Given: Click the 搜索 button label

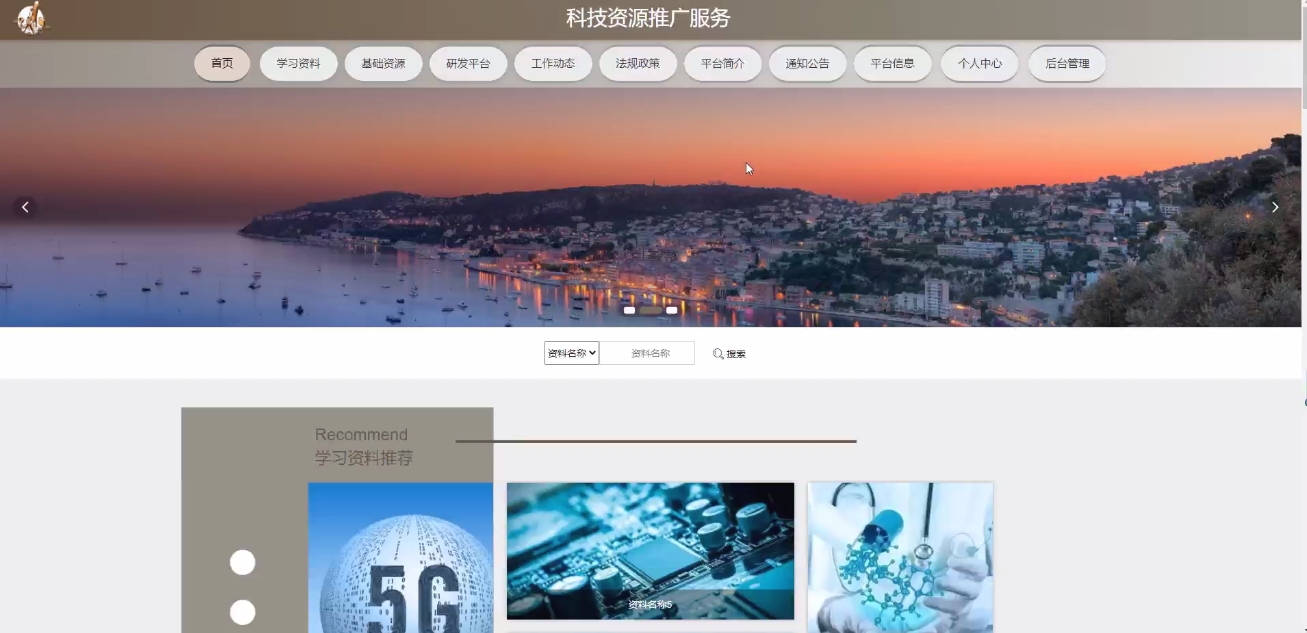Looking at the screenshot, I should pos(736,354).
